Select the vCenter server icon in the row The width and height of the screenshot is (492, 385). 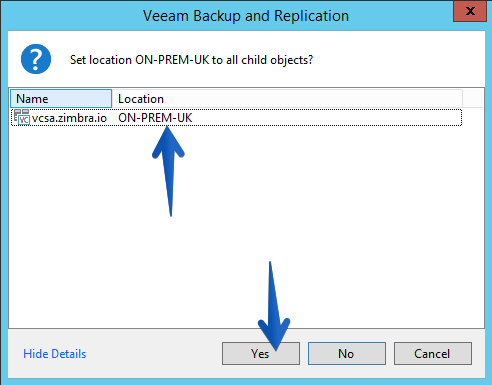[x=22, y=117]
